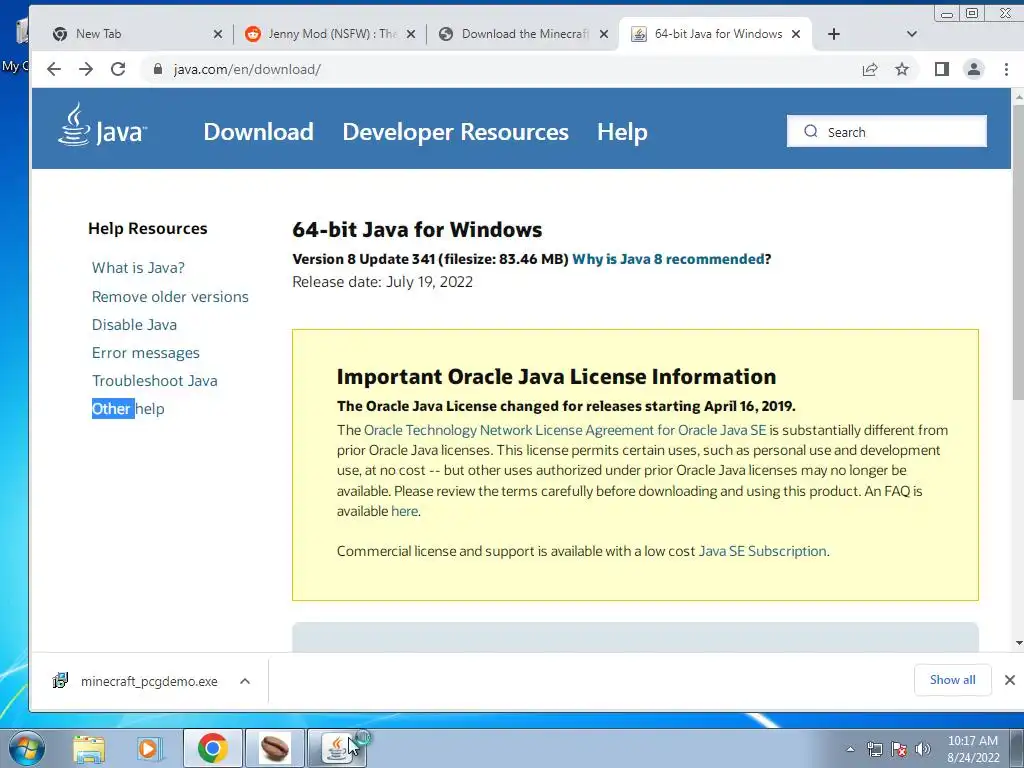The width and height of the screenshot is (1024, 768).
Task: Expand minecraft_pcgdemo.exe download options
Action: (x=245, y=681)
